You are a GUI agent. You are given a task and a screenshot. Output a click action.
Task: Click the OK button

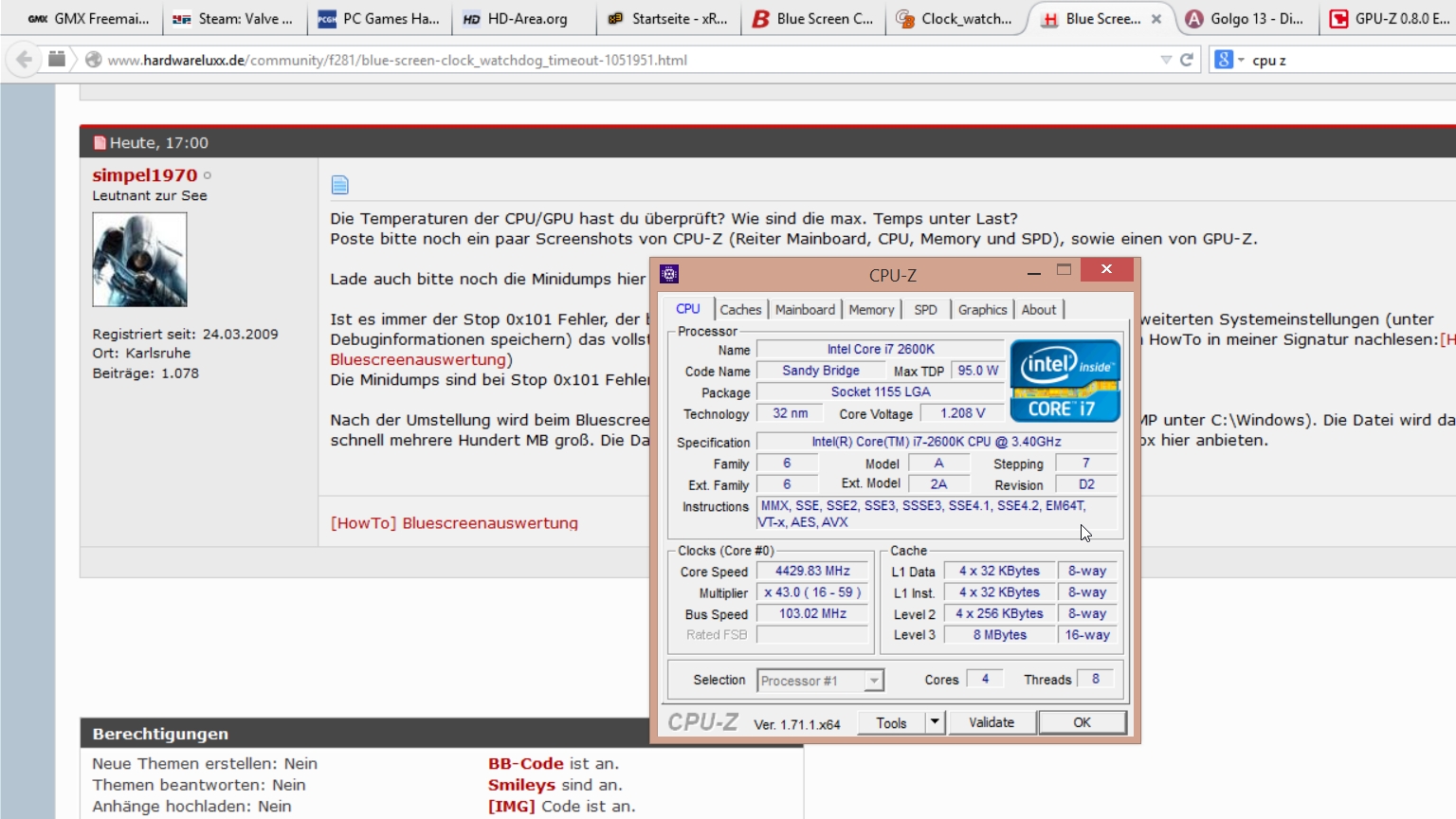click(x=1082, y=722)
